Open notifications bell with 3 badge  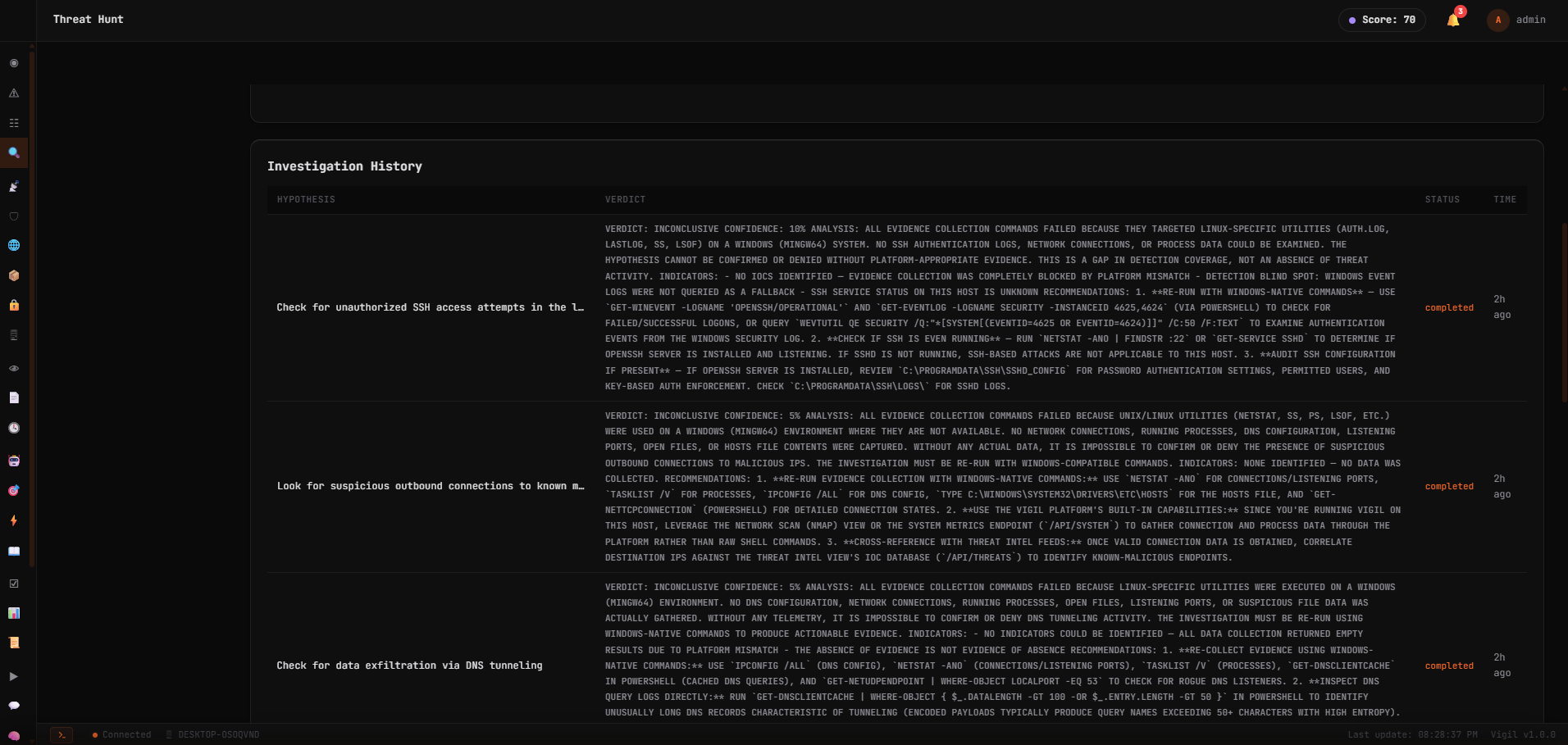pyautogui.click(x=1454, y=20)
